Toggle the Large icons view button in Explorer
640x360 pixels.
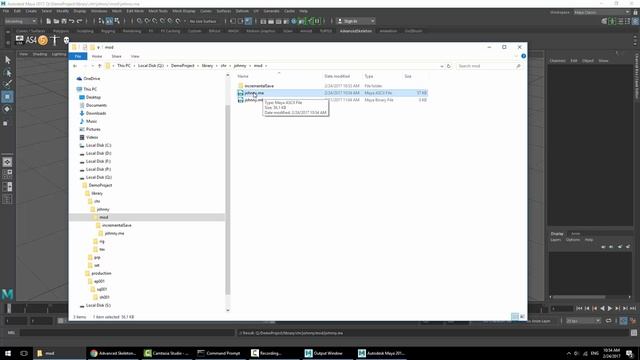click(522, 316)
